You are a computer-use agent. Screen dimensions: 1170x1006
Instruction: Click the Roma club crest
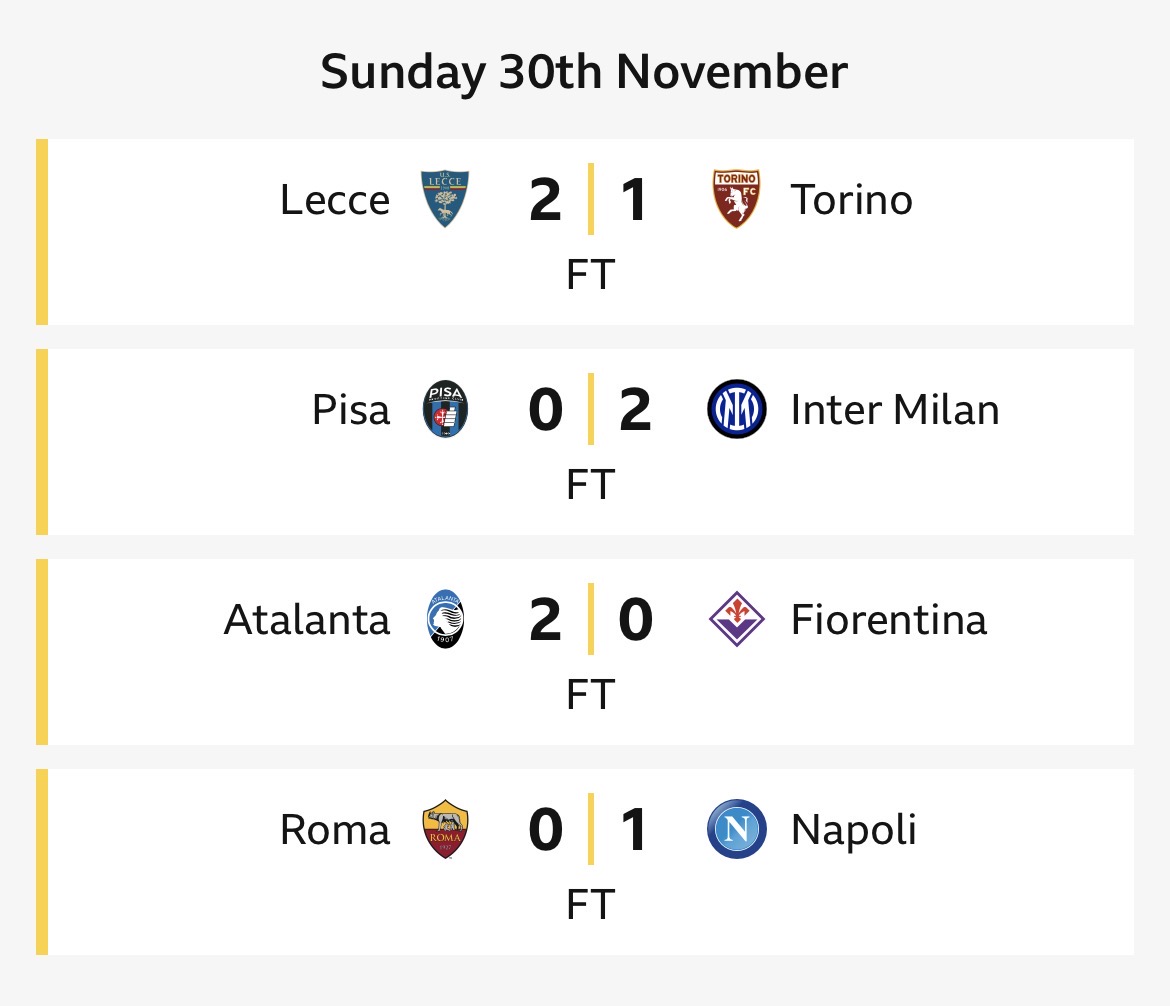point(445,829)
